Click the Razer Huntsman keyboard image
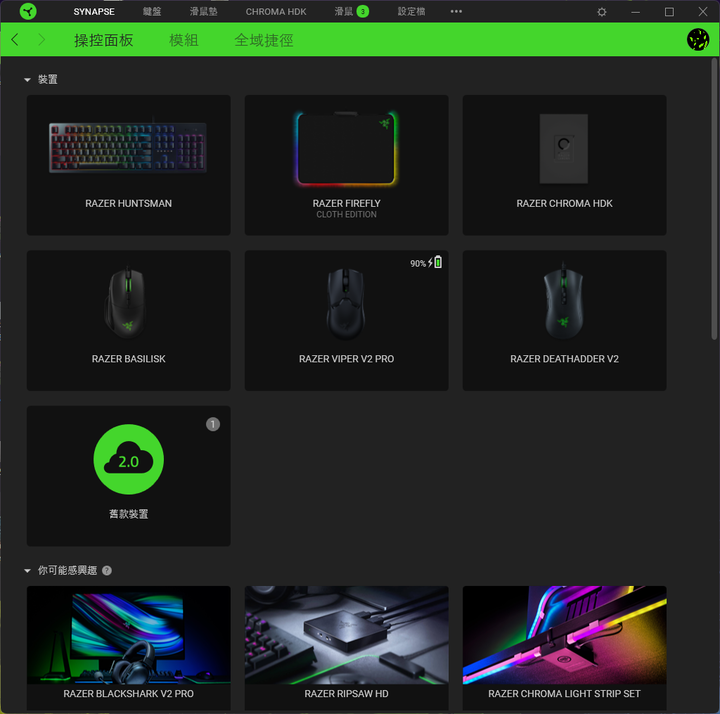Viewport: 720px width, 714px height. [x=128, y=147]
